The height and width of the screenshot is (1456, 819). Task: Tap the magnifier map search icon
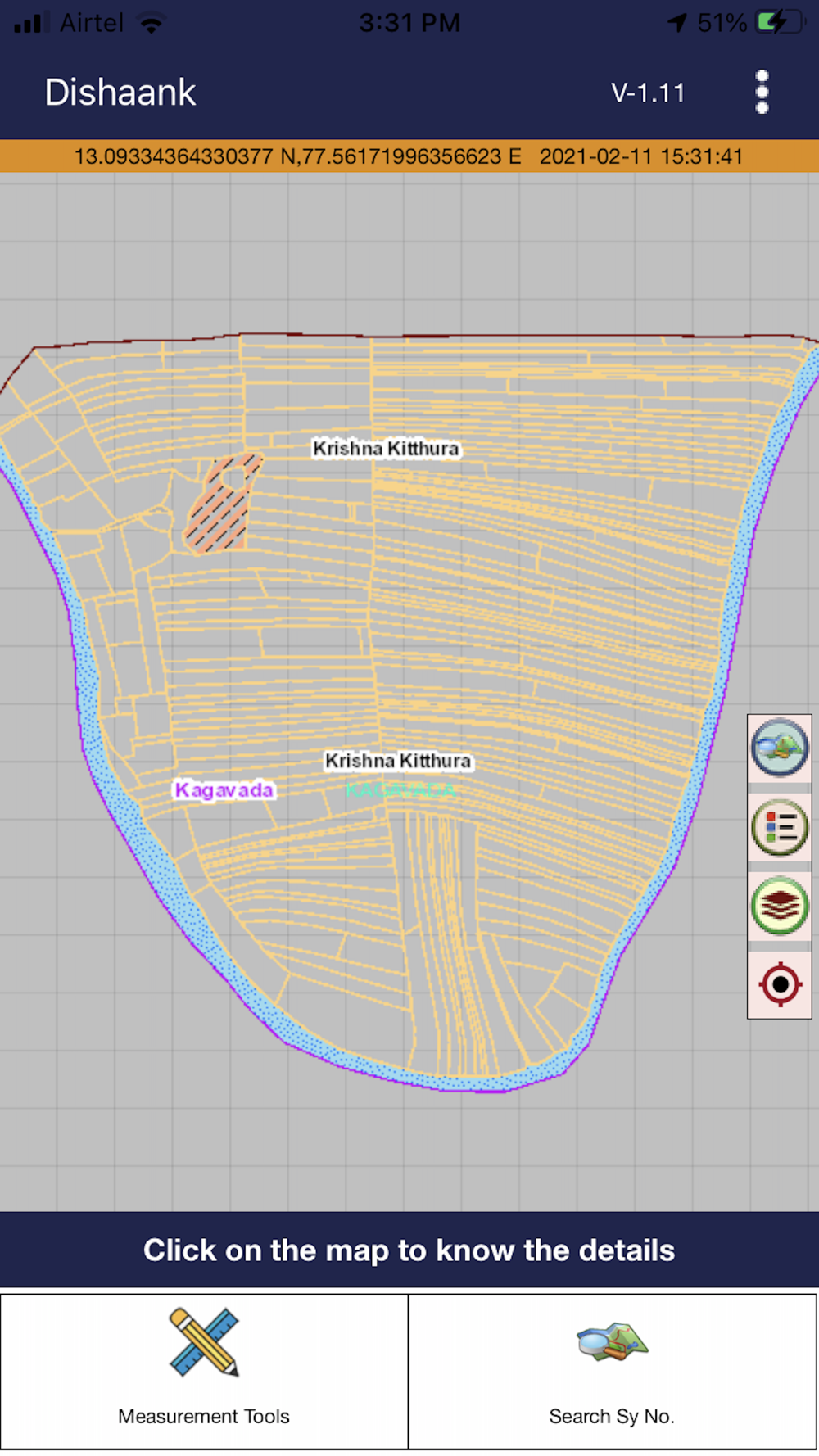coord(612,1341)
